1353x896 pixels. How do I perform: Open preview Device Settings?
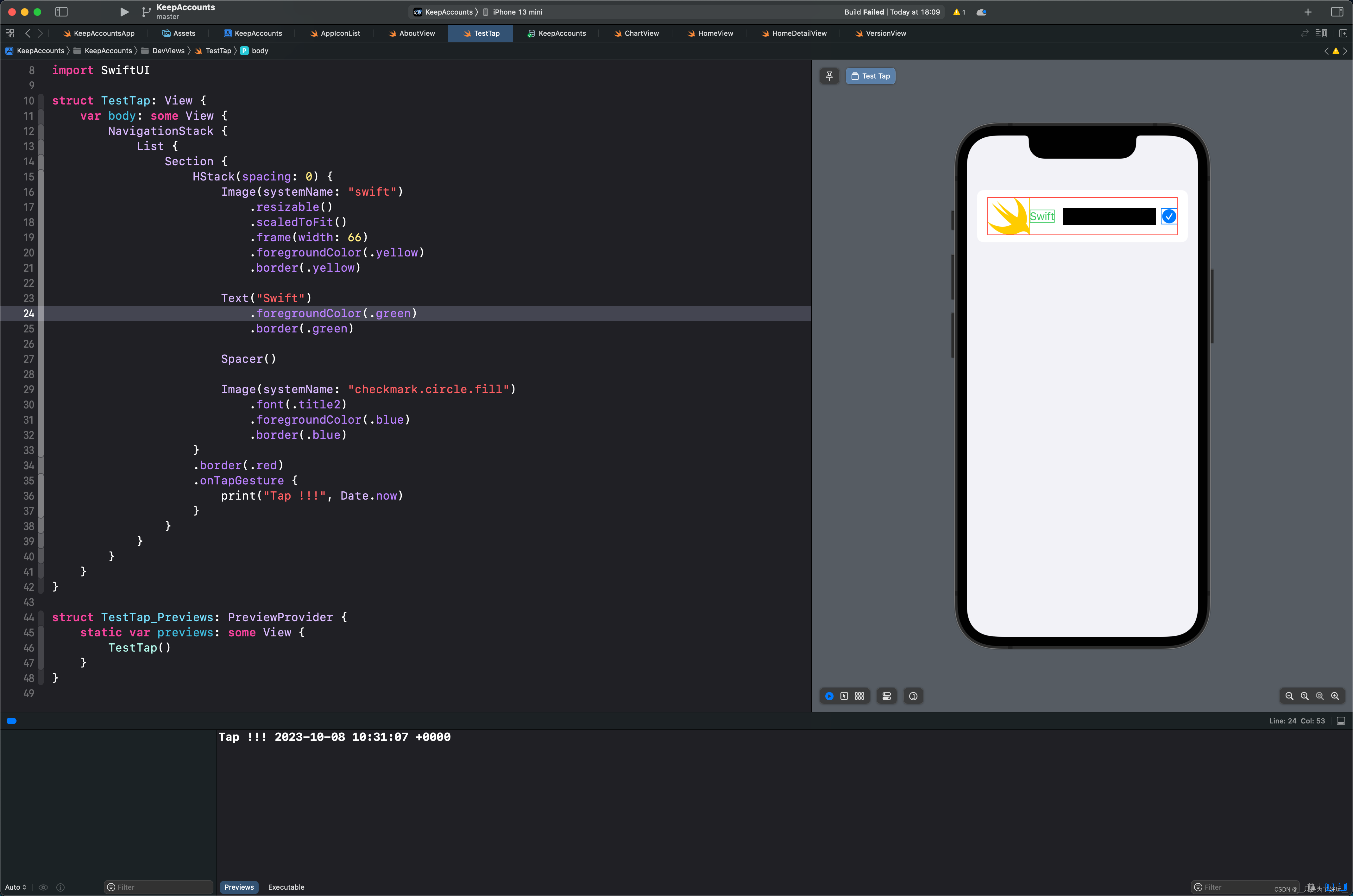pyautogui.click(x=886, y=696)
